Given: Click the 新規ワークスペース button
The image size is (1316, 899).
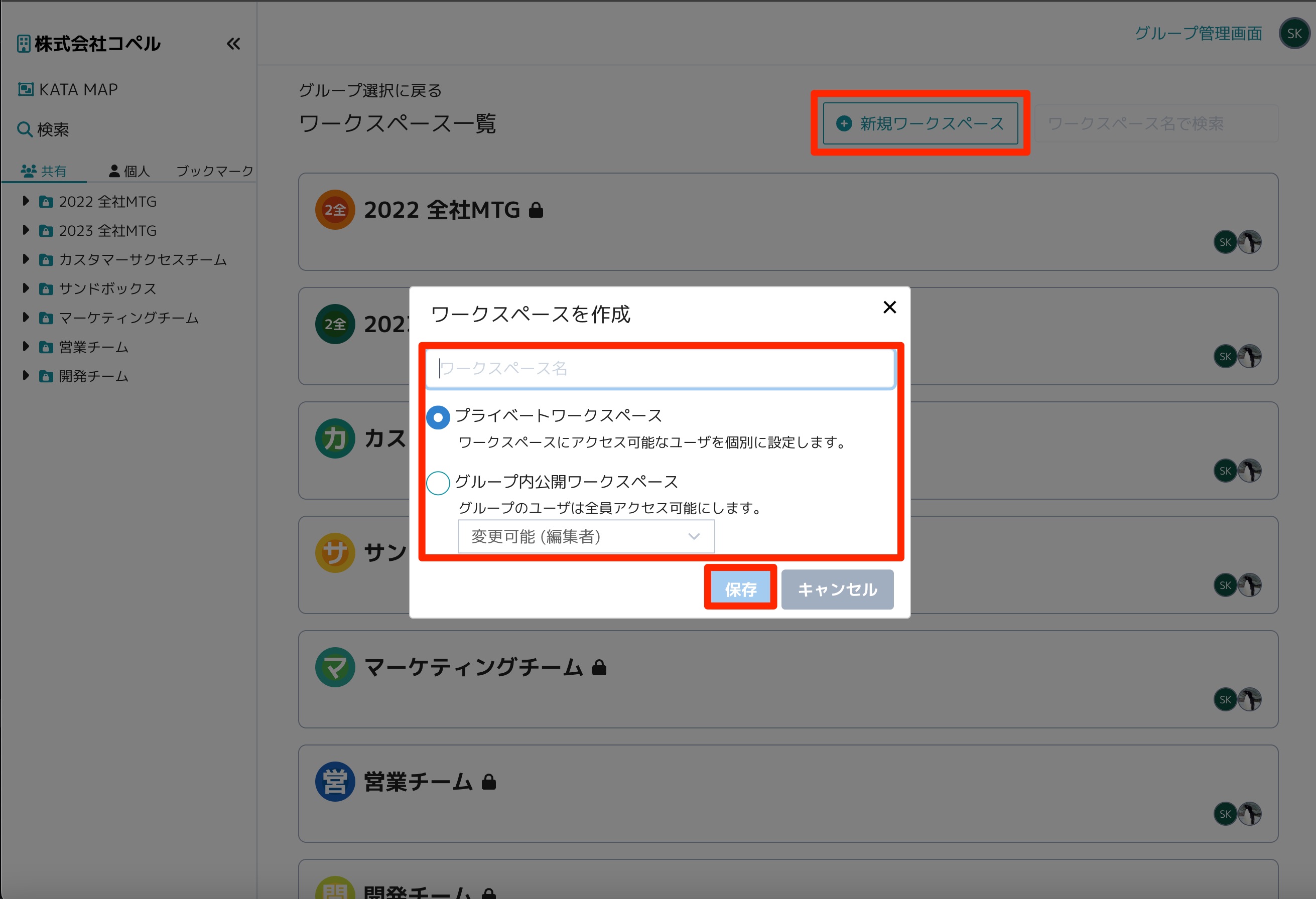Looking at the screenshot, I should pyautogui.click(x=920, y=123).
